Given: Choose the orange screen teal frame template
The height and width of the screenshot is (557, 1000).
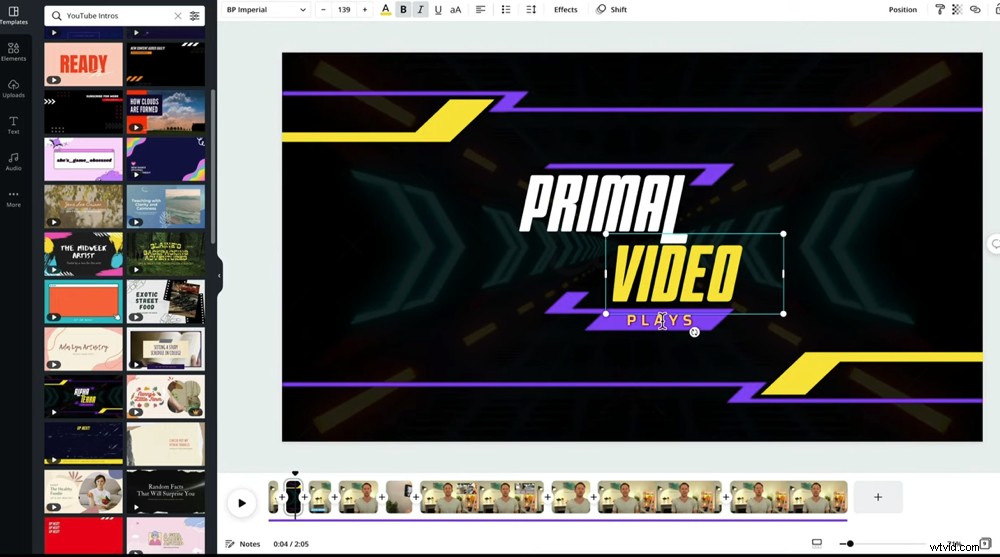Looking at the screenshot, I should [x=84, y=301].
